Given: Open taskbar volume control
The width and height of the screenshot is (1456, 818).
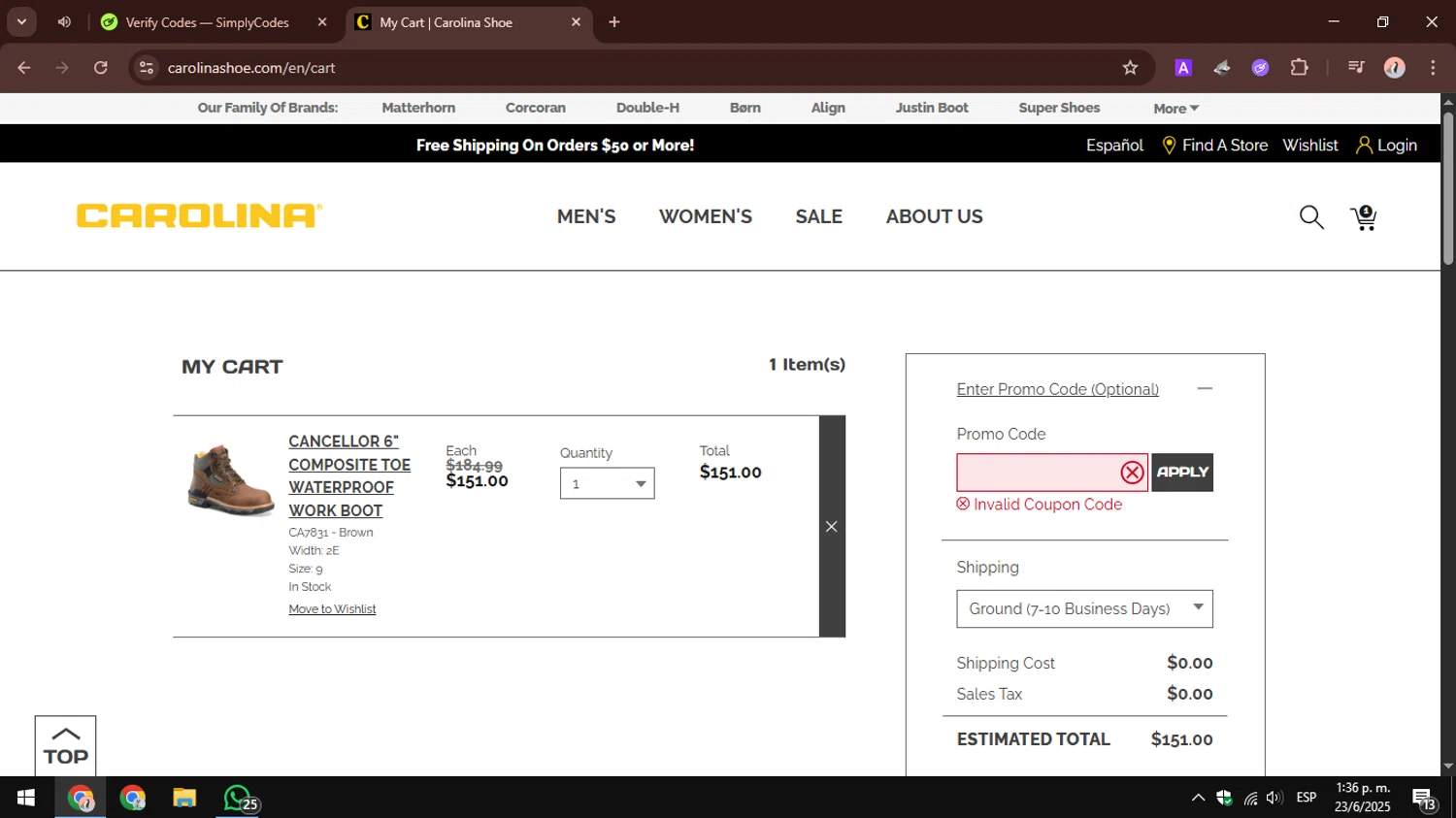Looking at the screenshot, I should tap(1274, 798).
